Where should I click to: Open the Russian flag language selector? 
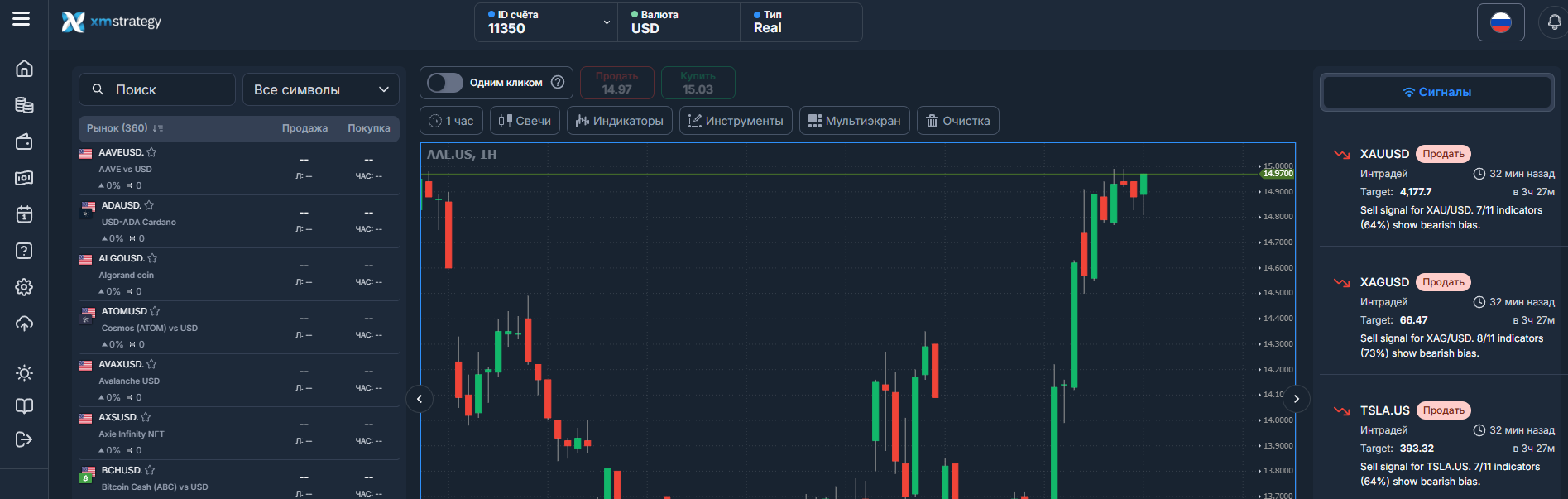[x=1501, y=22]
